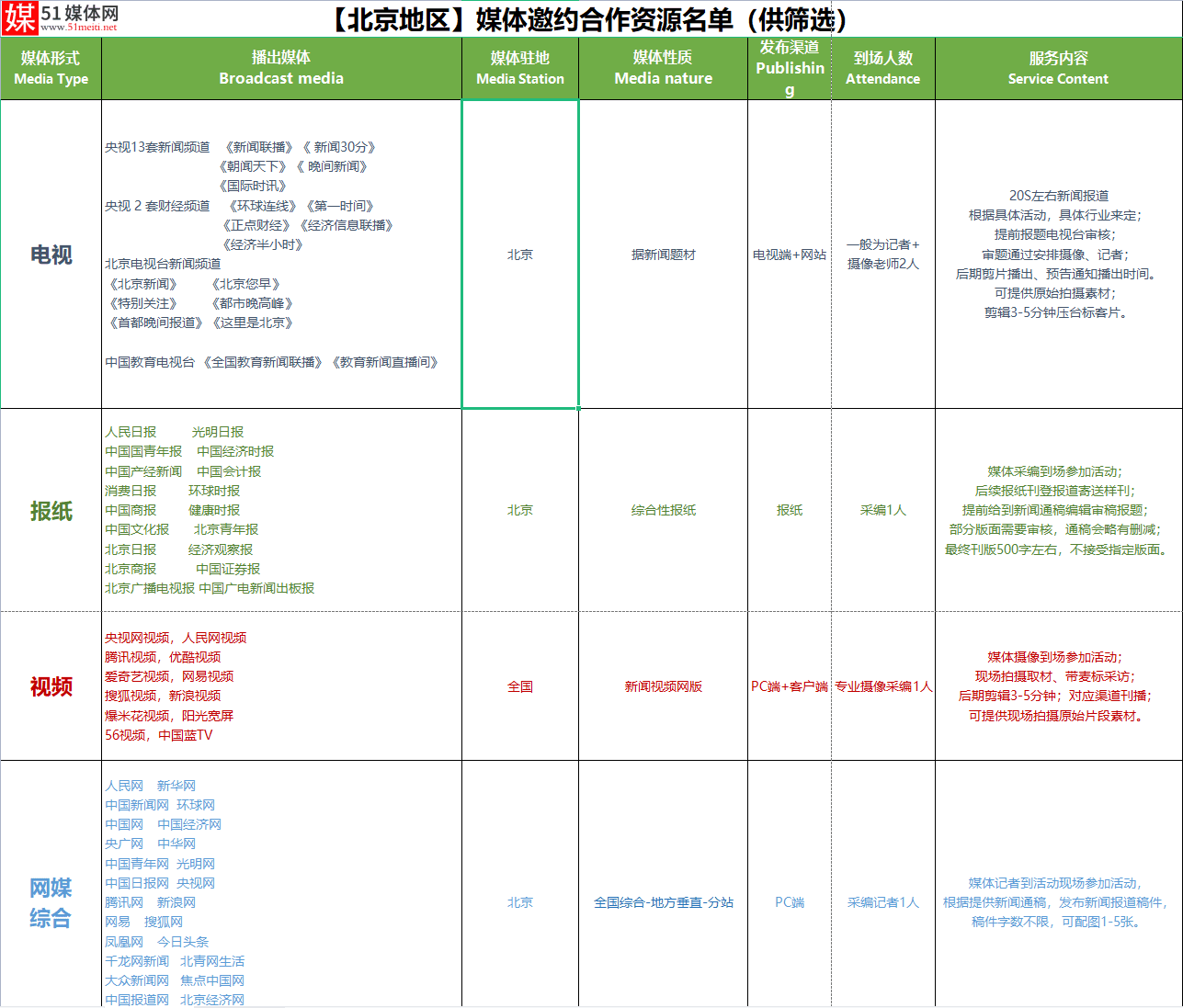Click the web media list cell starting with 人民网

[x=281, y=884]
